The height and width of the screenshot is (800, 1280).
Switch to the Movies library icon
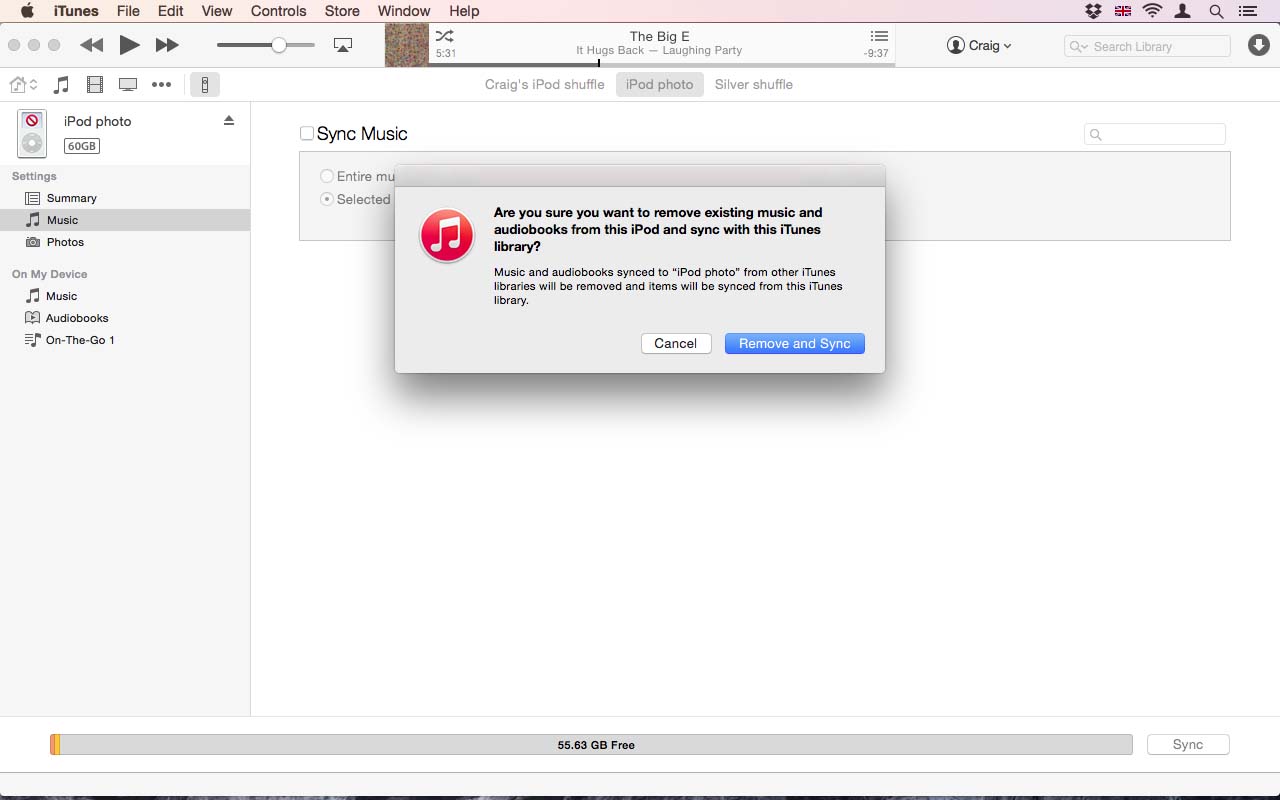[x=95, y=85]
